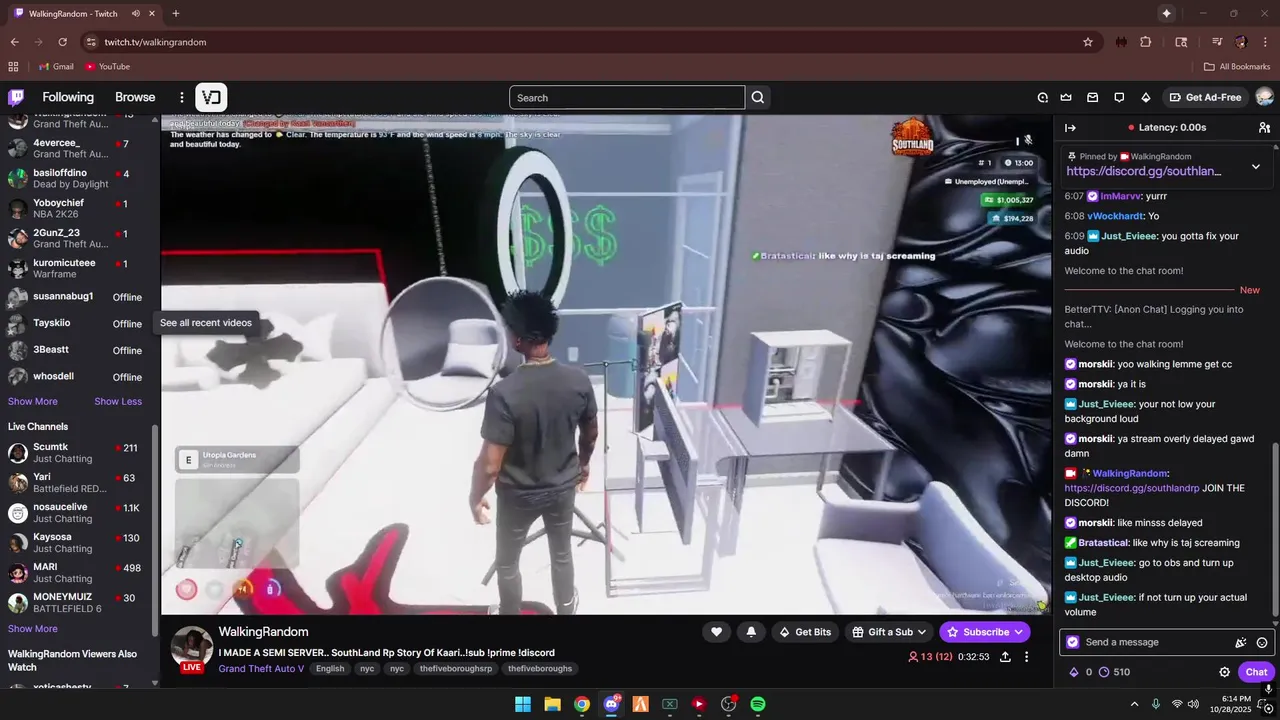Screen dimensions: 1280x720
Task: Open Chrome three-dot menu
Action: [x=1265, y=42]
